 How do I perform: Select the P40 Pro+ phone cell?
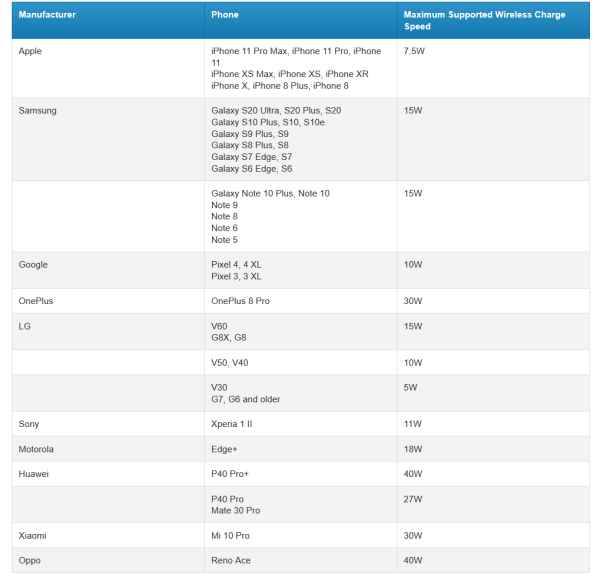point(301,474)
